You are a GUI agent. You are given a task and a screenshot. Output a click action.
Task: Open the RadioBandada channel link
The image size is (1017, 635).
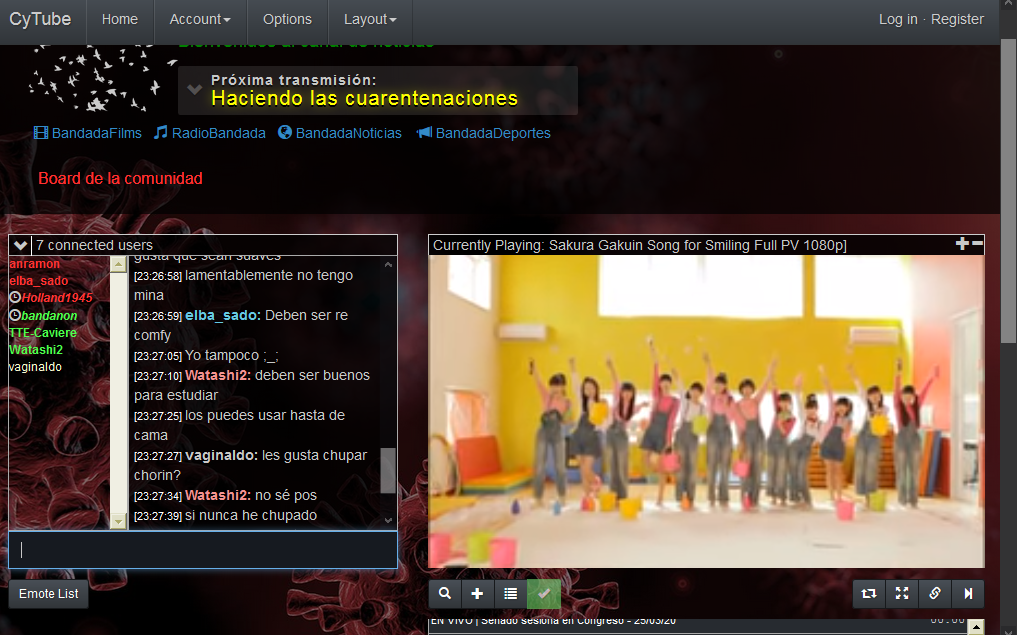tap(209, 133)
